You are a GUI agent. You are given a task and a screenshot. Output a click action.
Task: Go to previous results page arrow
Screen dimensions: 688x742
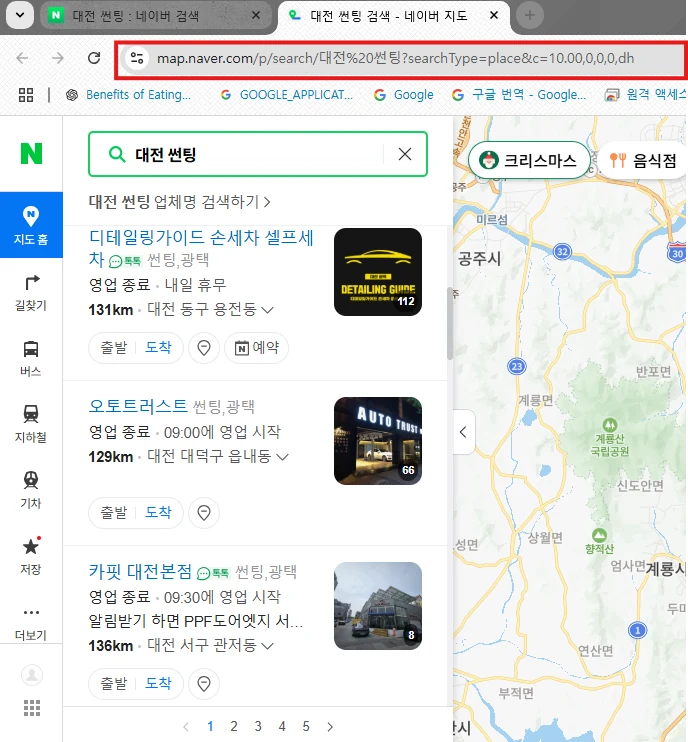pos(186,726)
